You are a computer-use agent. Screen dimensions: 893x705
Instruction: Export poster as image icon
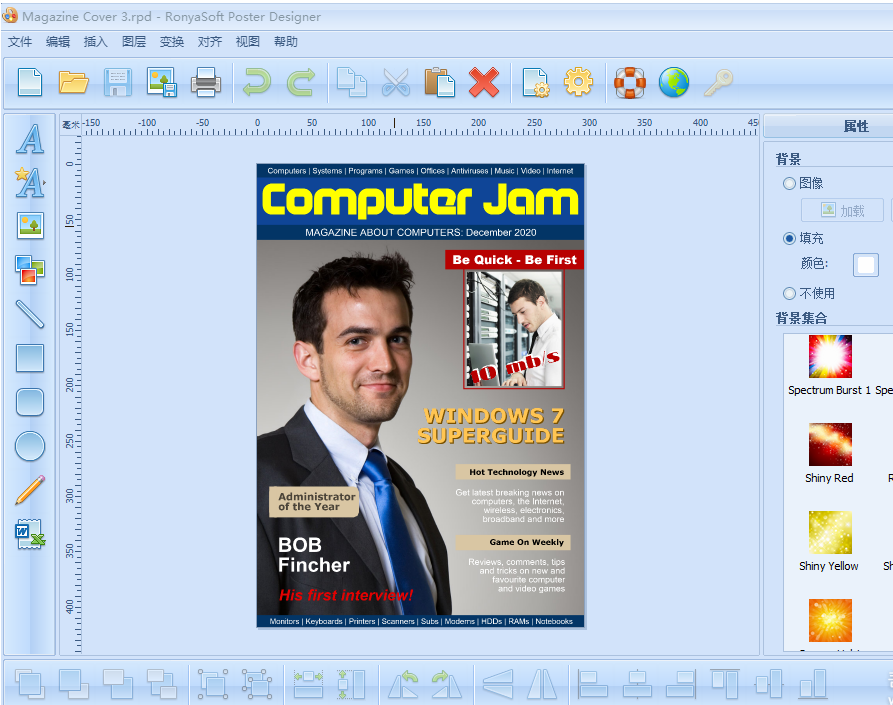coord(162,83)
